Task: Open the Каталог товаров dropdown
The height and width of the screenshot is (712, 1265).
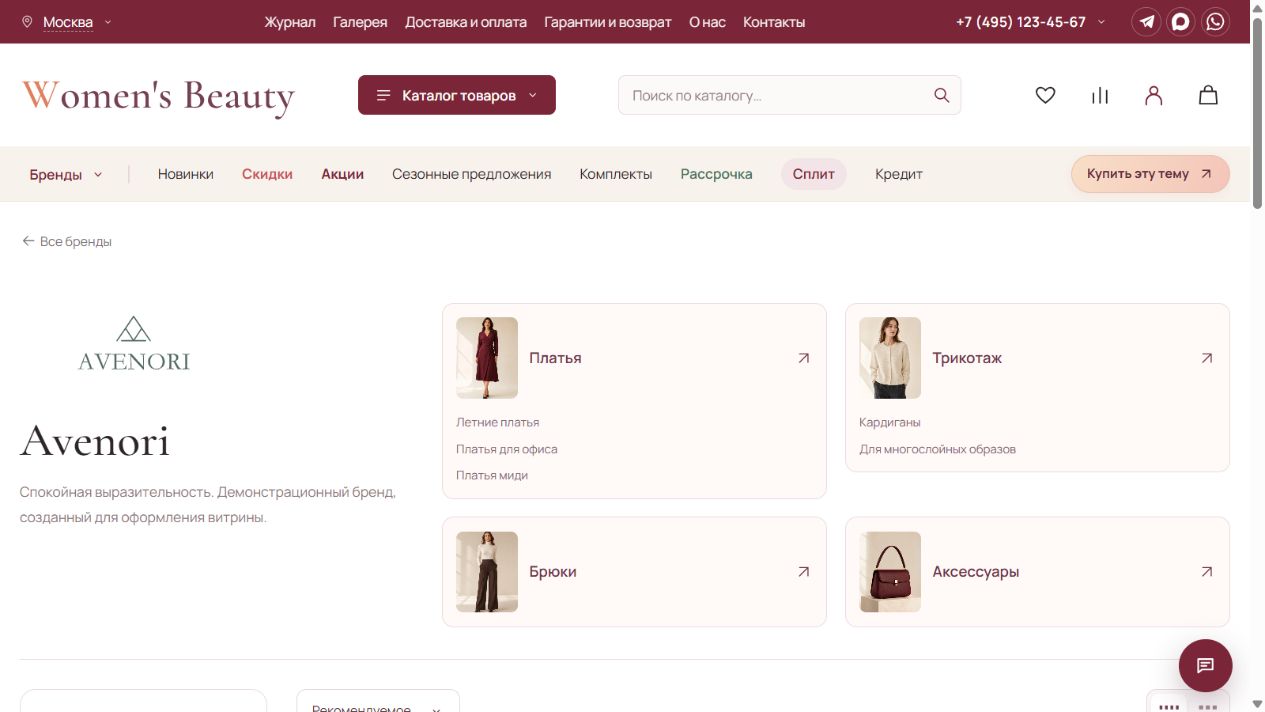Action: tap(457, 95)
